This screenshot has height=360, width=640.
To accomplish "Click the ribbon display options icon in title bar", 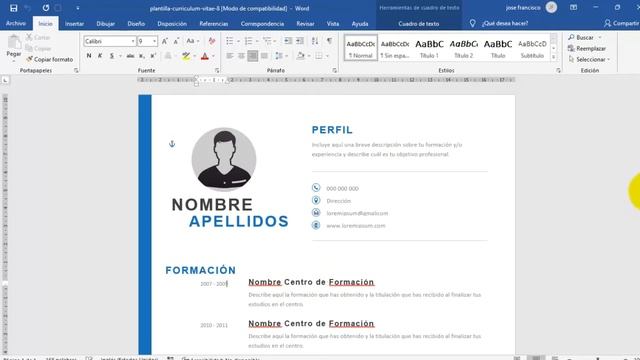I will point(573,7).
